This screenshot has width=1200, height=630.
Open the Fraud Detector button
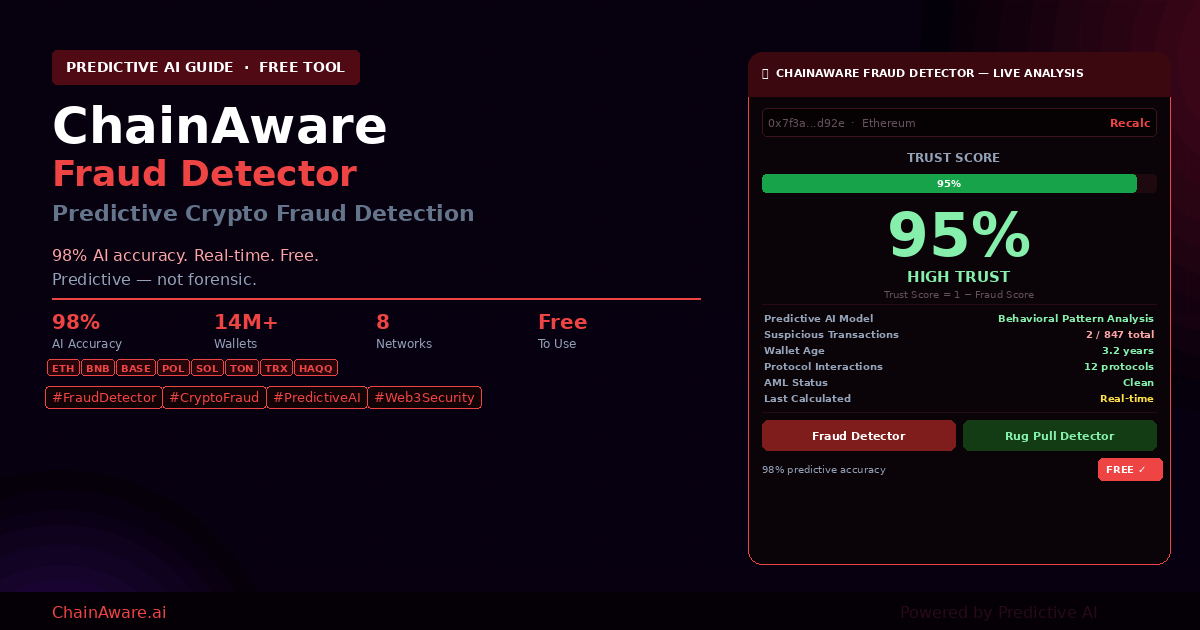[858, 436]
